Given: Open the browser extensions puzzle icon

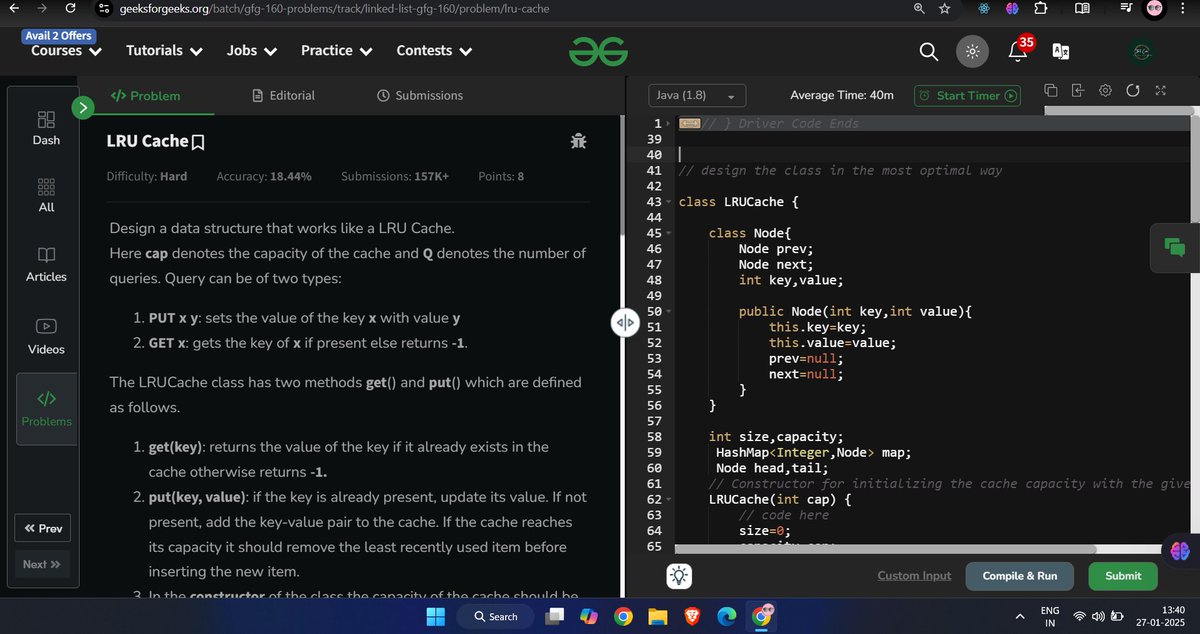Looking at the screenshot, I should point(1040,9).
